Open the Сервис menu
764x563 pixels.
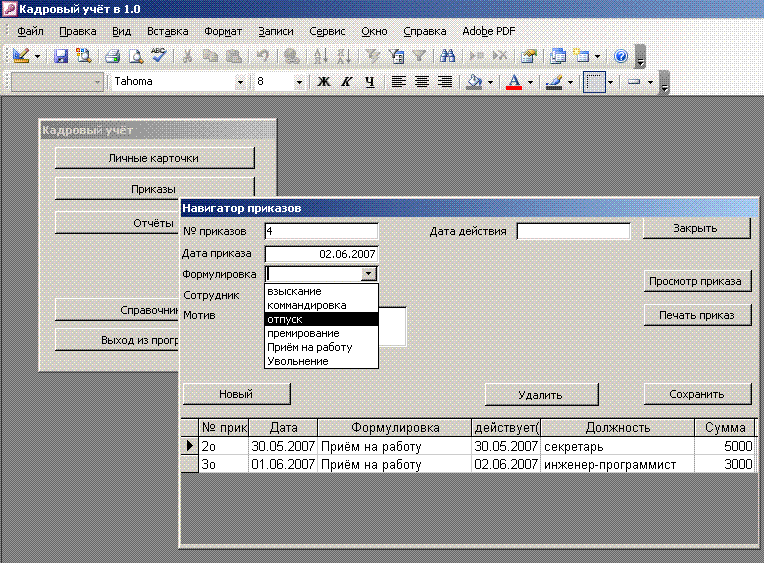tap(327, 31)
